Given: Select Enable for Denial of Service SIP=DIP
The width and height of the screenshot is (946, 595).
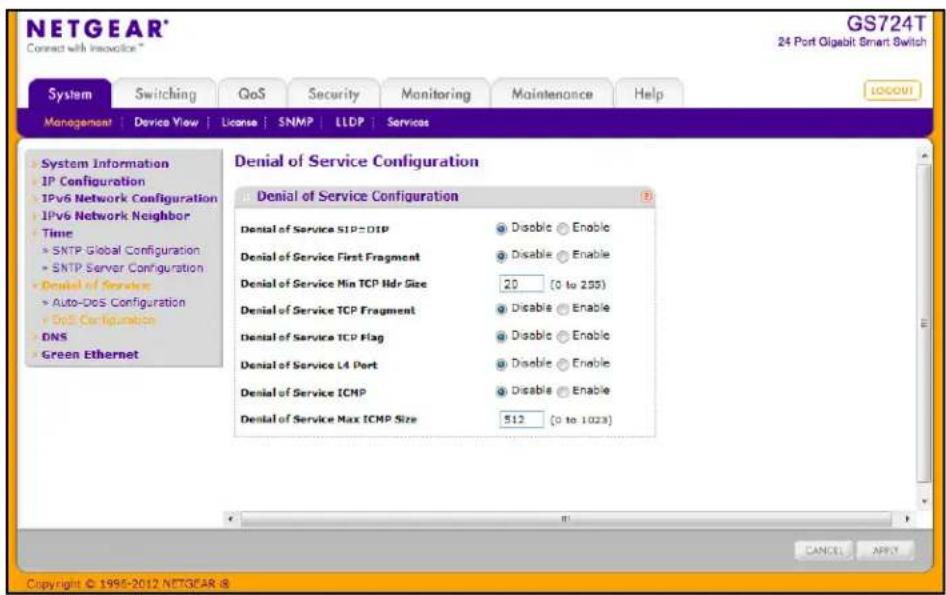Looking at the screenshot, I should pos(563,229).
